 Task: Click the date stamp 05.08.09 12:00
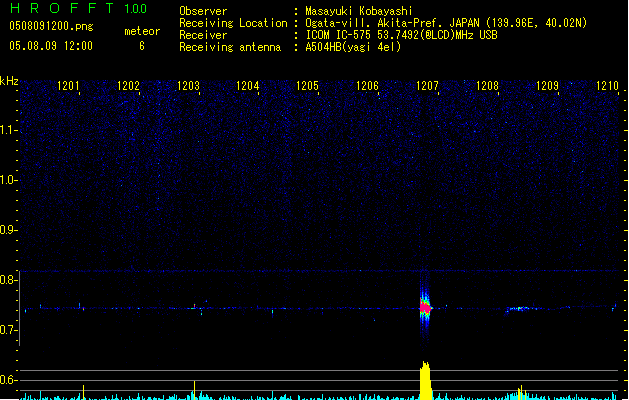[50, 46]
